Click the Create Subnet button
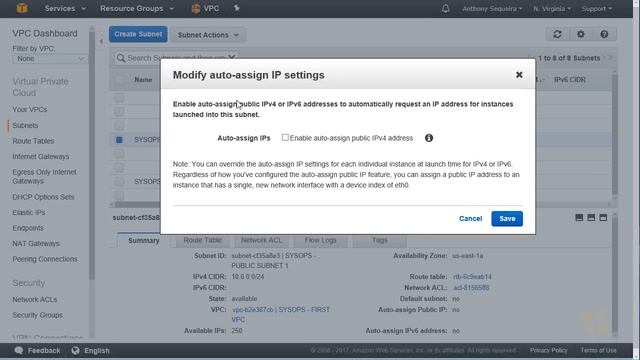Image resolution: width=640 pixels, height=360 pixels. coord(138,34)
